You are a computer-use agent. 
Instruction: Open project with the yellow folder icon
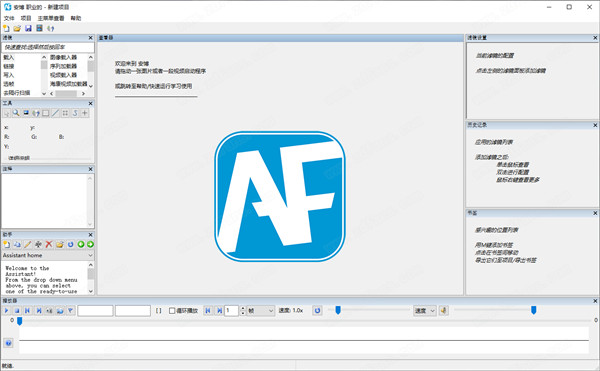point(17,28)
